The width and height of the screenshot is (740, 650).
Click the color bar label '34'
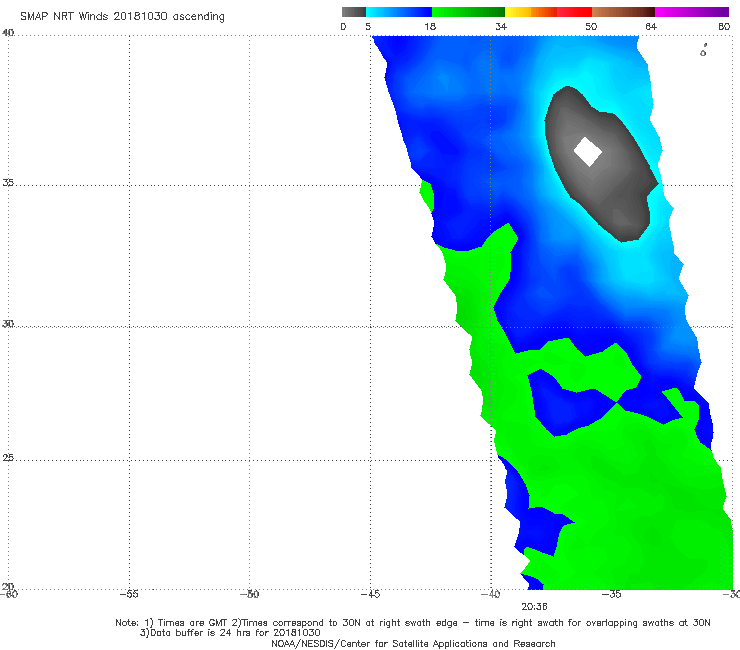501,27
